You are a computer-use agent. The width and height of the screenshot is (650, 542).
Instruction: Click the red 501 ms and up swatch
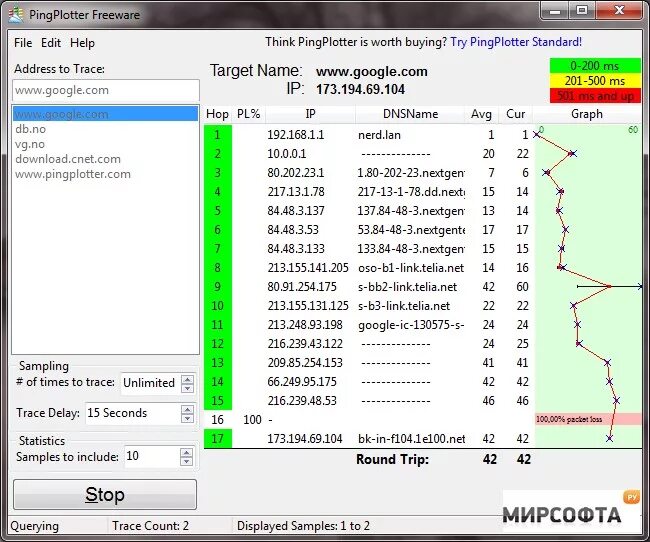595,96
